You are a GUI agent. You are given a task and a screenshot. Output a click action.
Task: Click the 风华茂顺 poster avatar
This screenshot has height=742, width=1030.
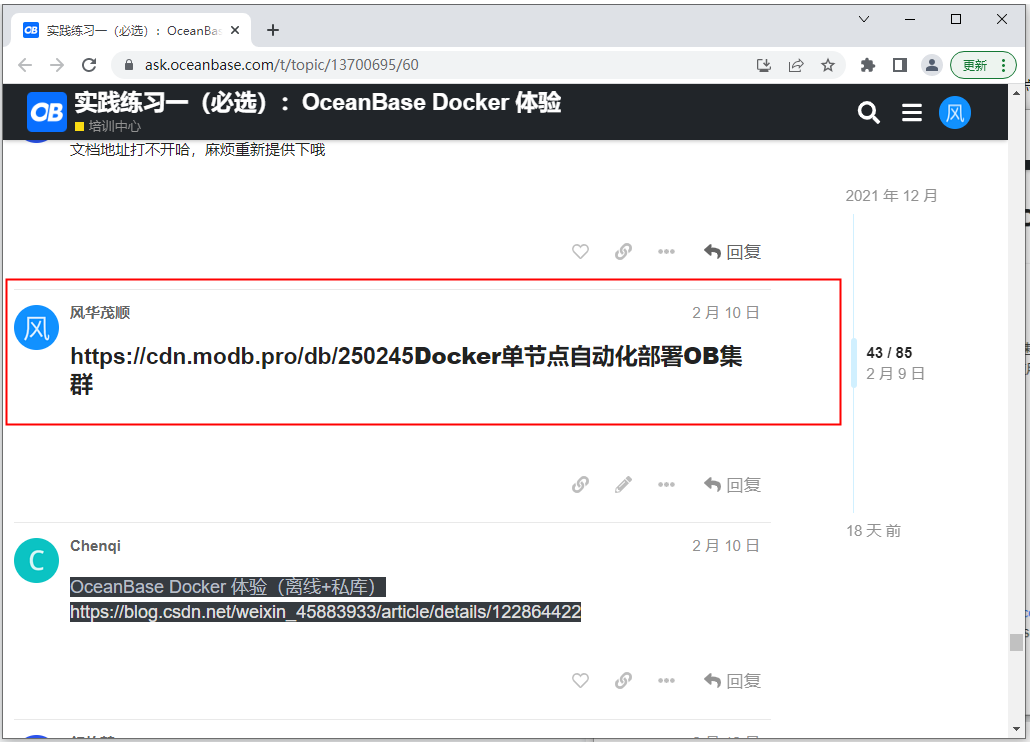pos(37,328)
